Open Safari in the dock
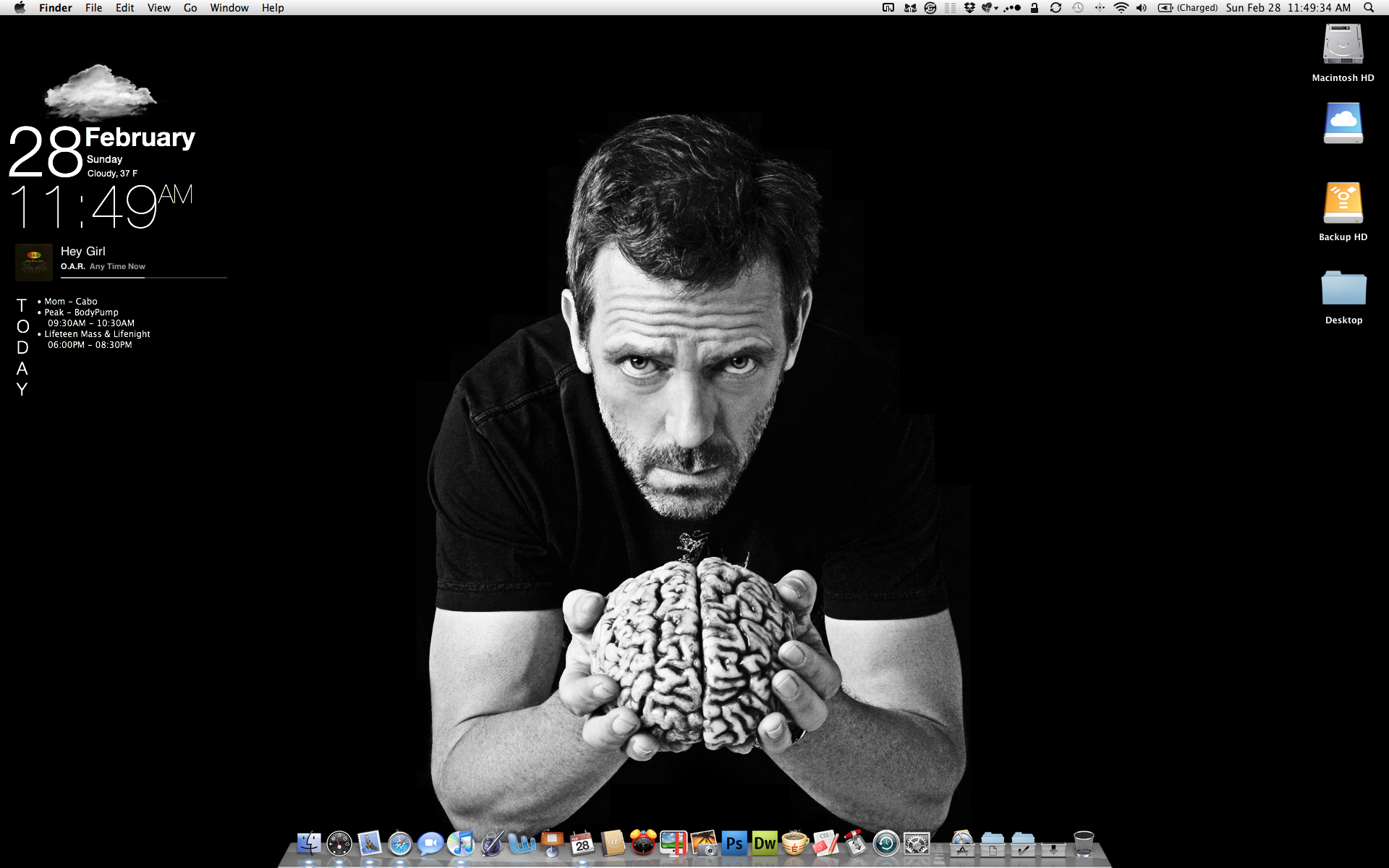This screenshot has width=1389, height=868. pyautogui.click(x=399, y=843)
